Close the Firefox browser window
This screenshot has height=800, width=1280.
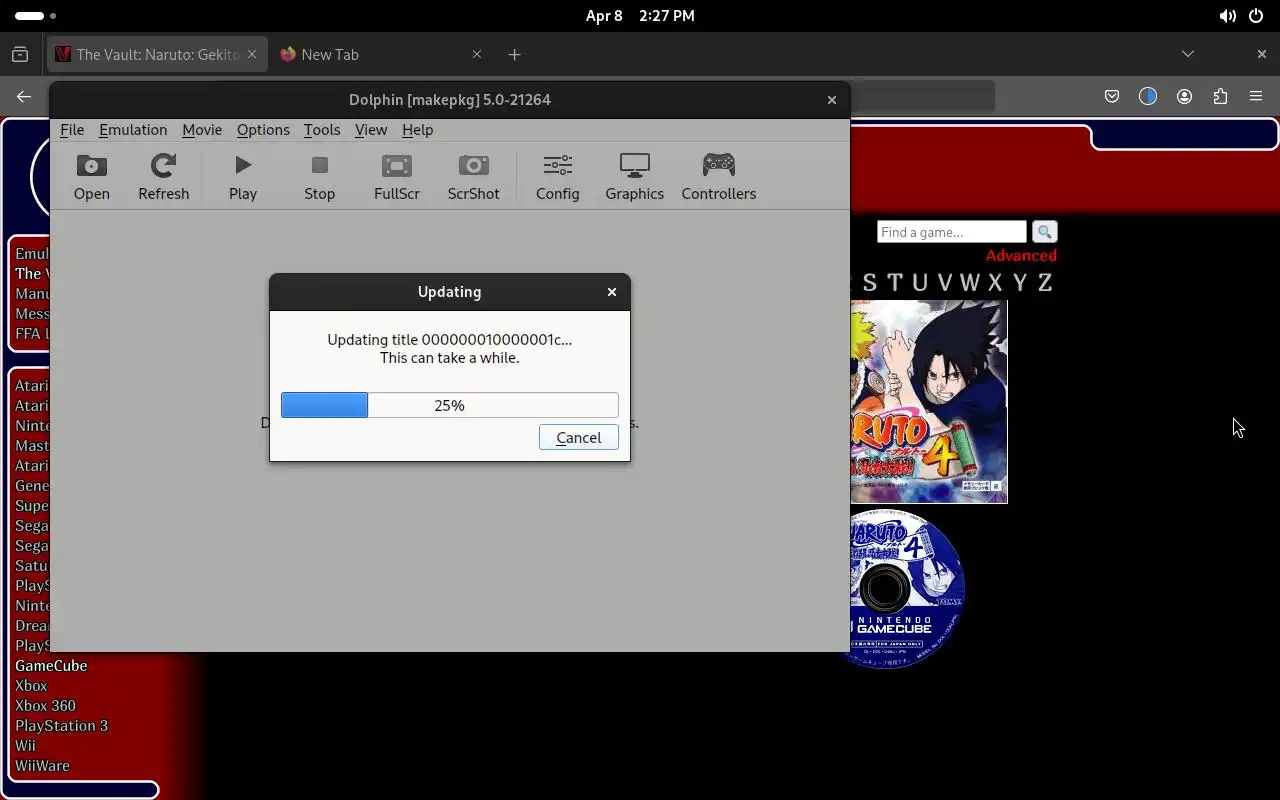click(x=1261, y=54)
